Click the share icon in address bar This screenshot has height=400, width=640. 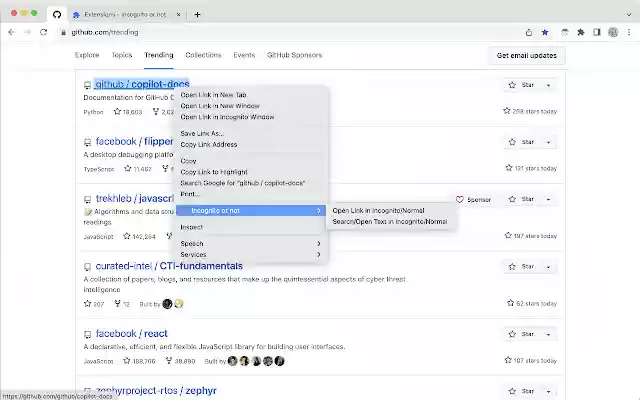(x=529, y=32)
